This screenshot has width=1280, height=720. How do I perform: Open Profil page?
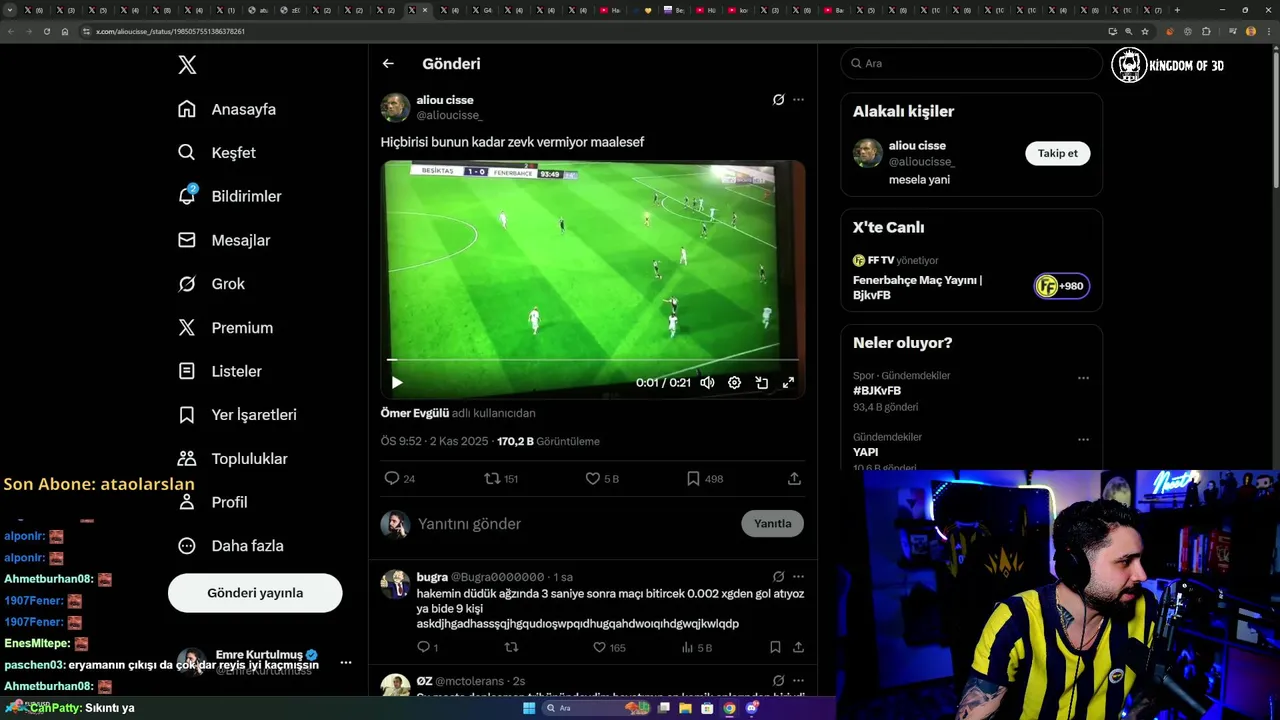click(x=212, y=502)
